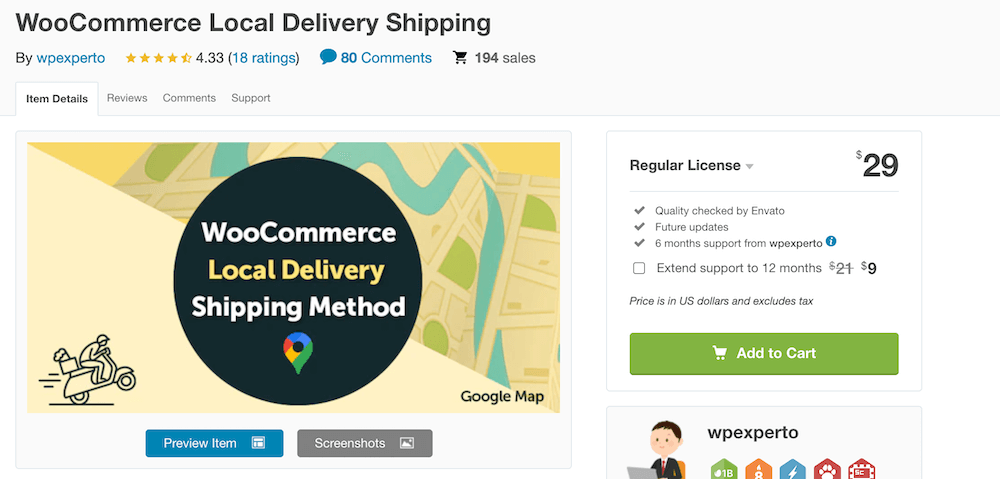Click the comments speech bubble icon
Viewport: 1000px width, 479px height.
click(x=328, y=57)
